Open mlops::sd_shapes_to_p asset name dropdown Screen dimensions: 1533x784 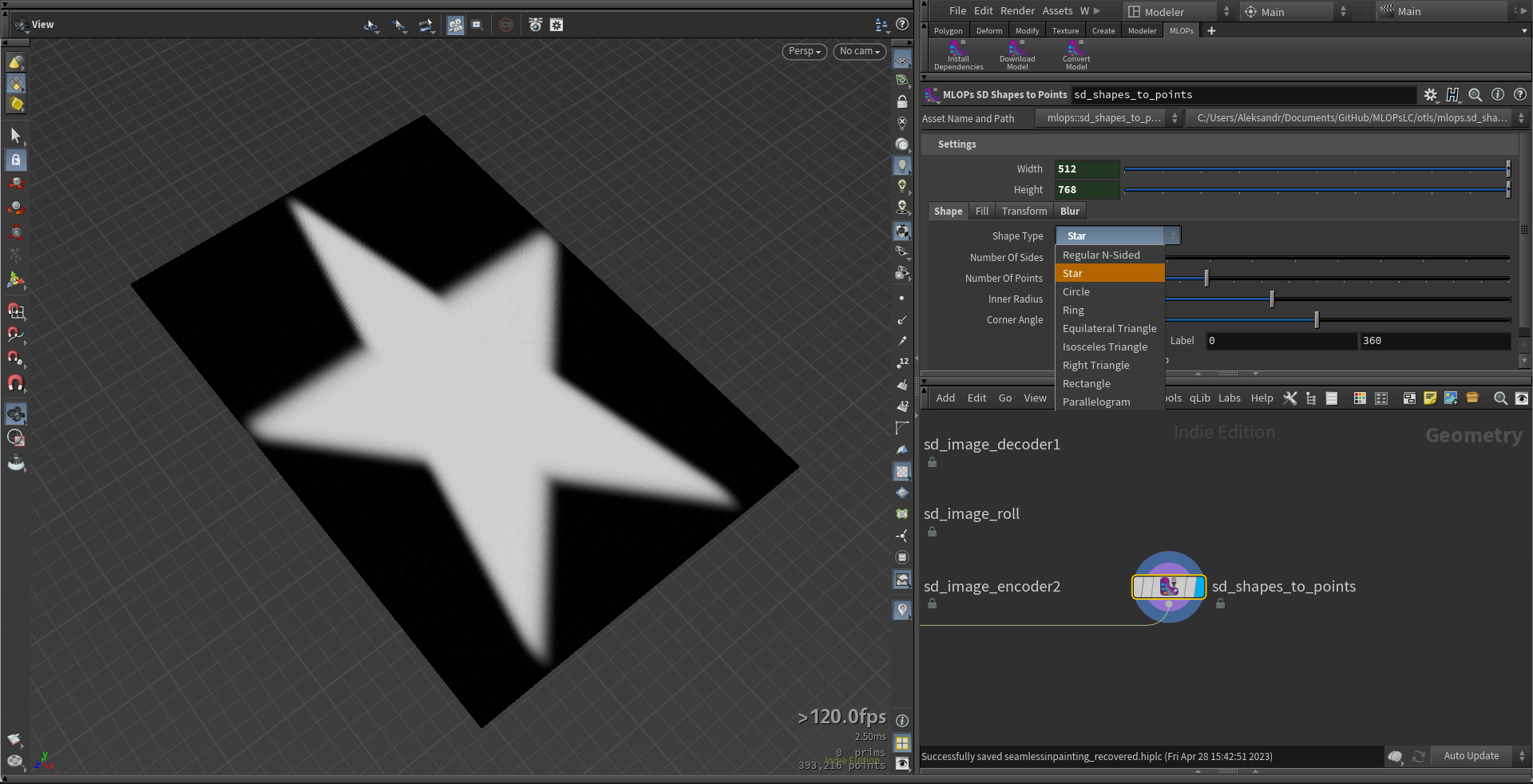point(1107,118)
